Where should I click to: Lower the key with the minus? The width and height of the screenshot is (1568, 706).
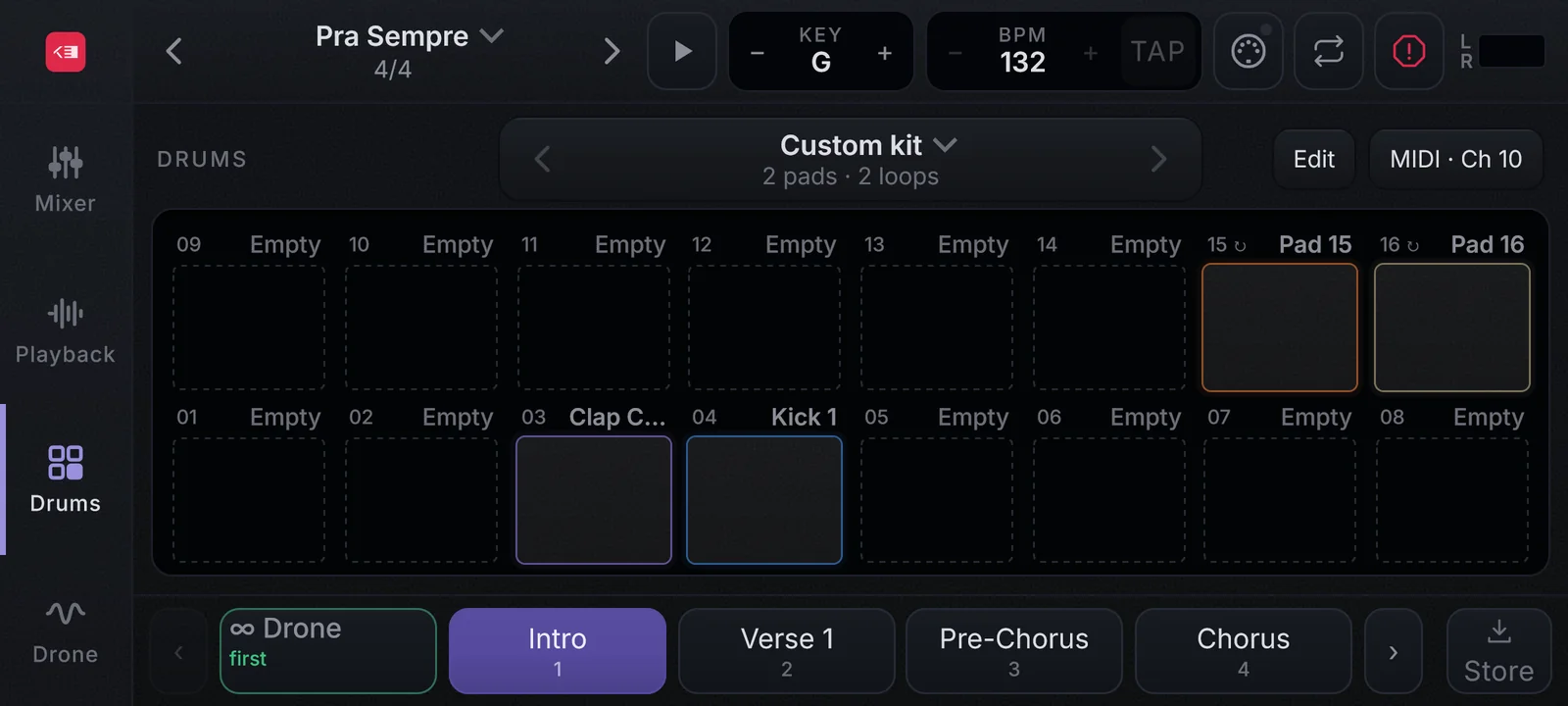(x=758, y=53)
